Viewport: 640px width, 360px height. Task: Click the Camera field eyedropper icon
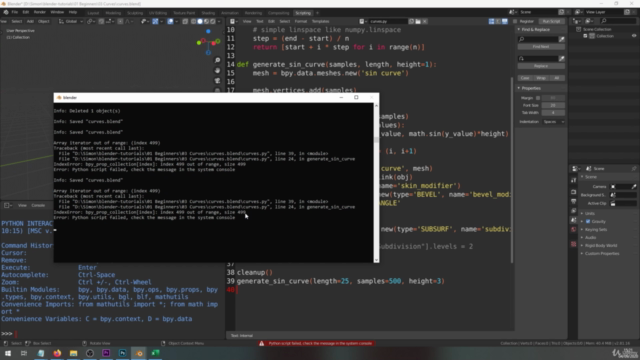pos(634,187)
